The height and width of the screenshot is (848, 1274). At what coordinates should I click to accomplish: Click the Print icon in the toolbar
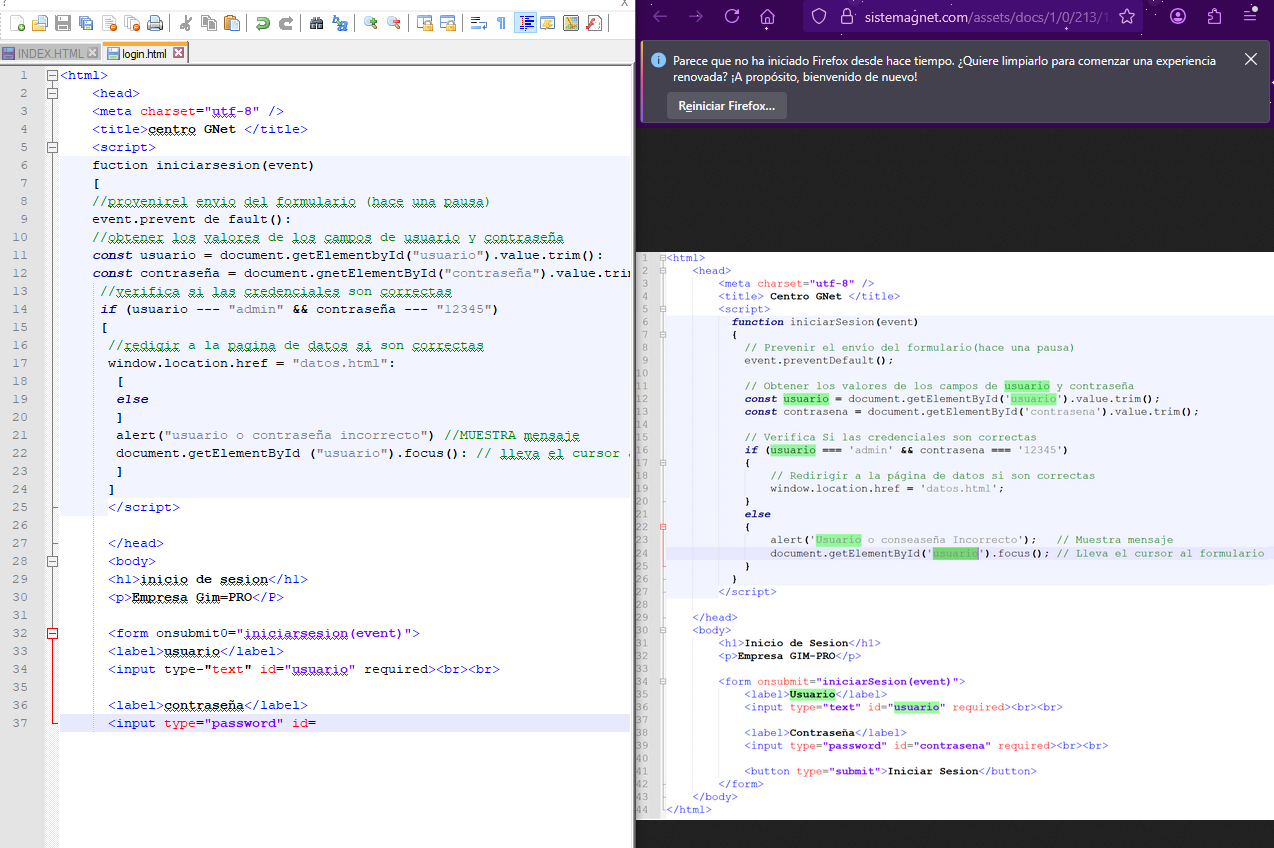(155, 23)
